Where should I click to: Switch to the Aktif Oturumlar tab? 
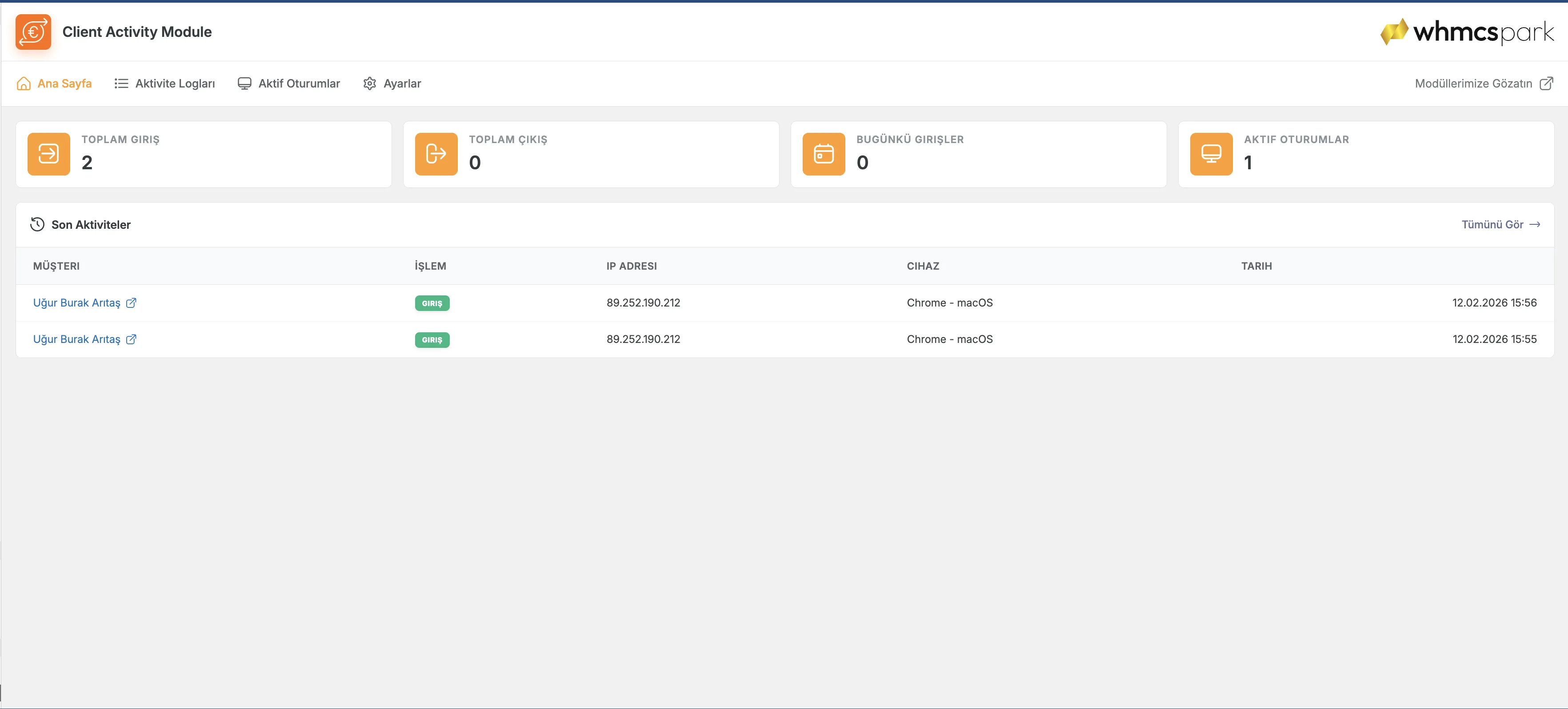point(288,84)
